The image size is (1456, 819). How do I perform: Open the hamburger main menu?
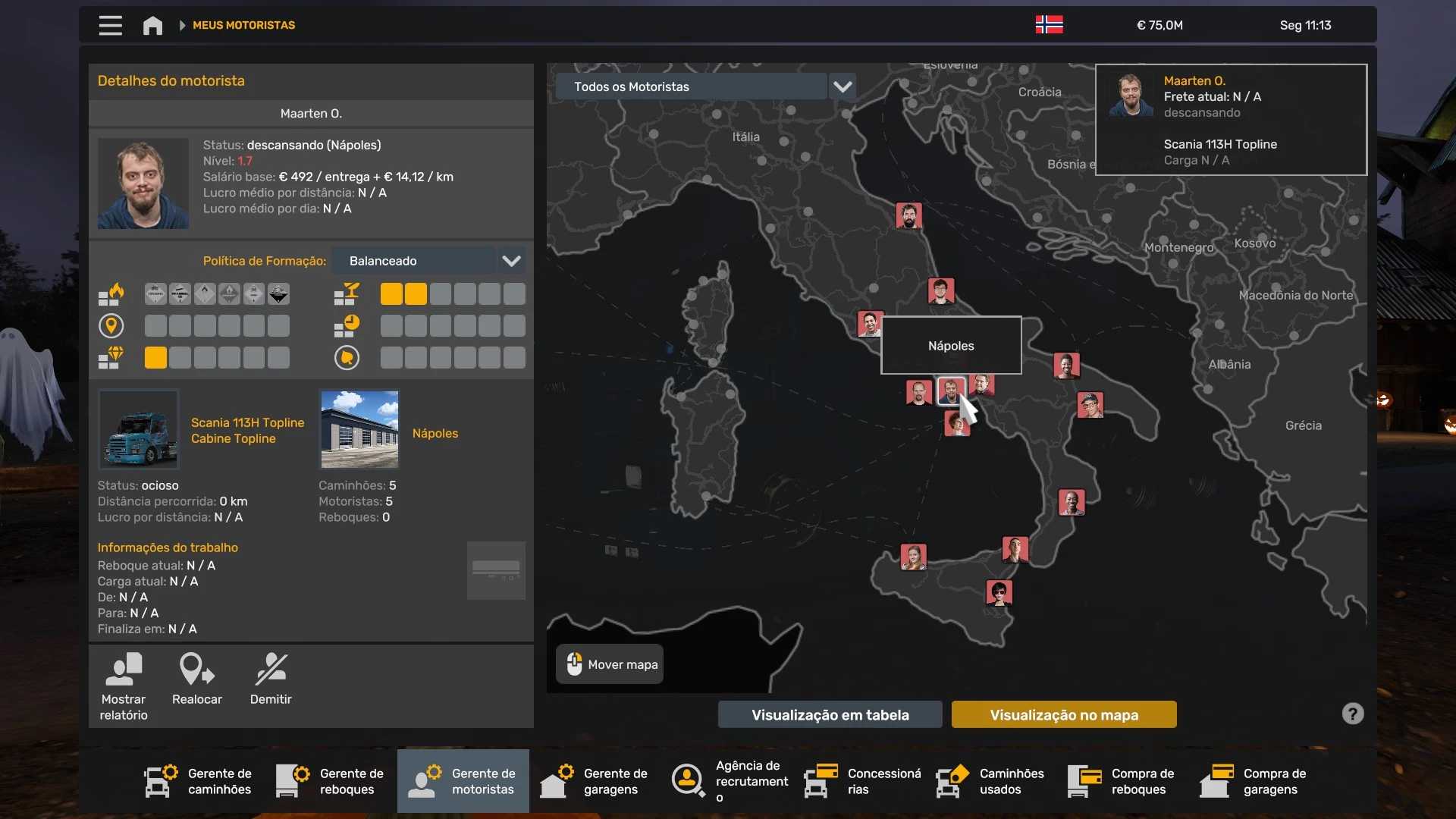click(110, 25)
